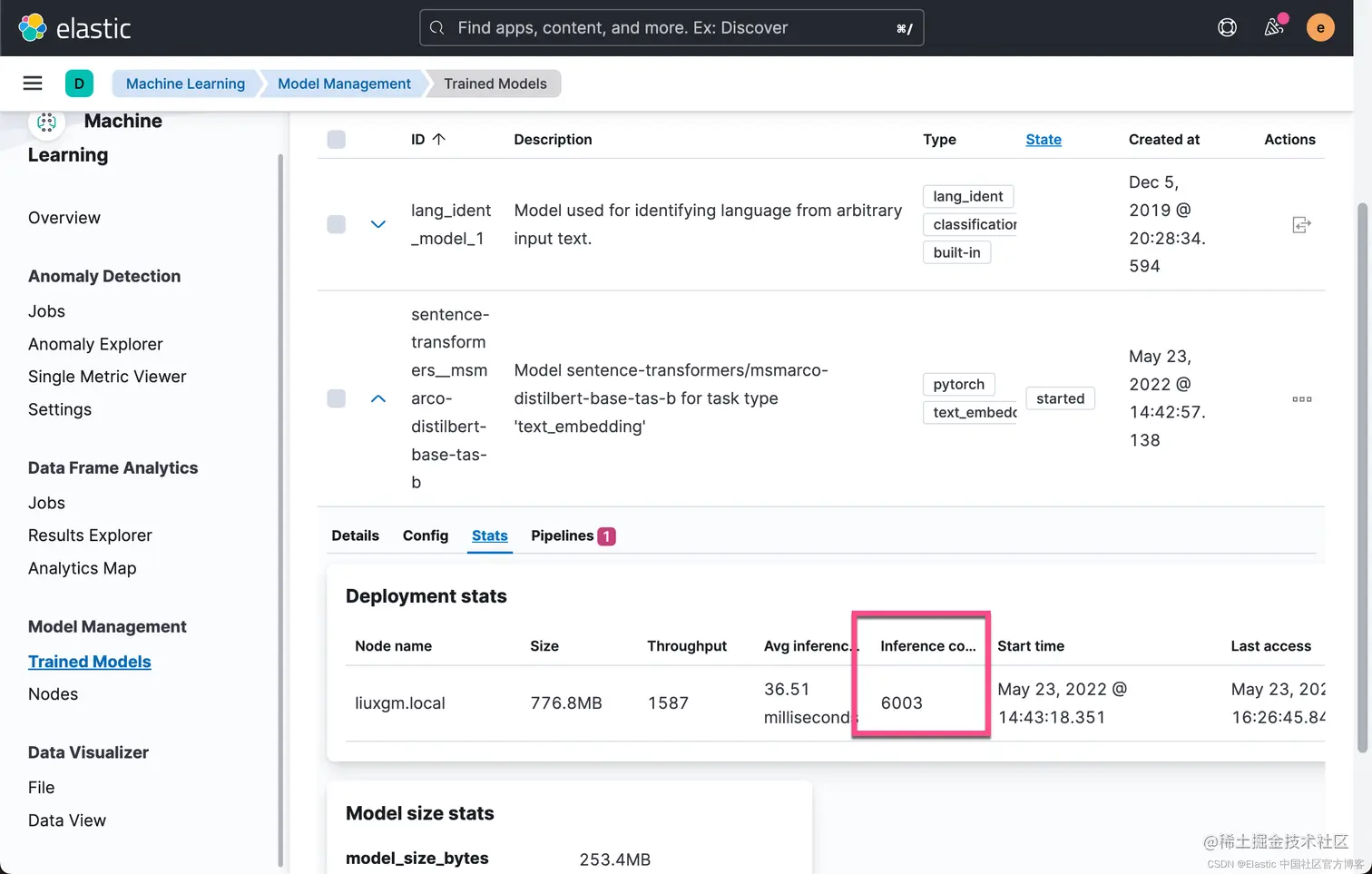Click the text_embedding type badge

tap(970, 412)
